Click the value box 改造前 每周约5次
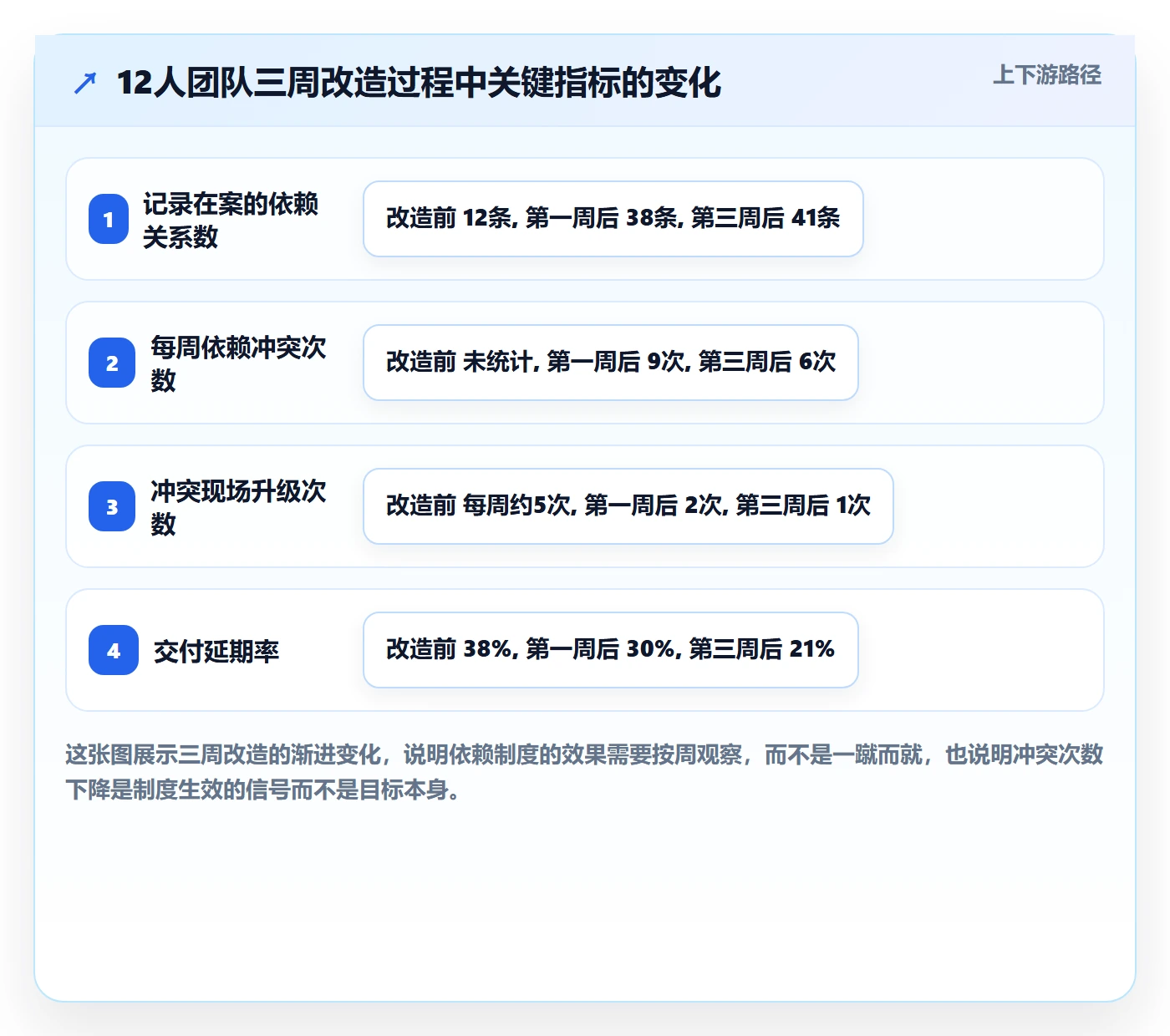 628,506
